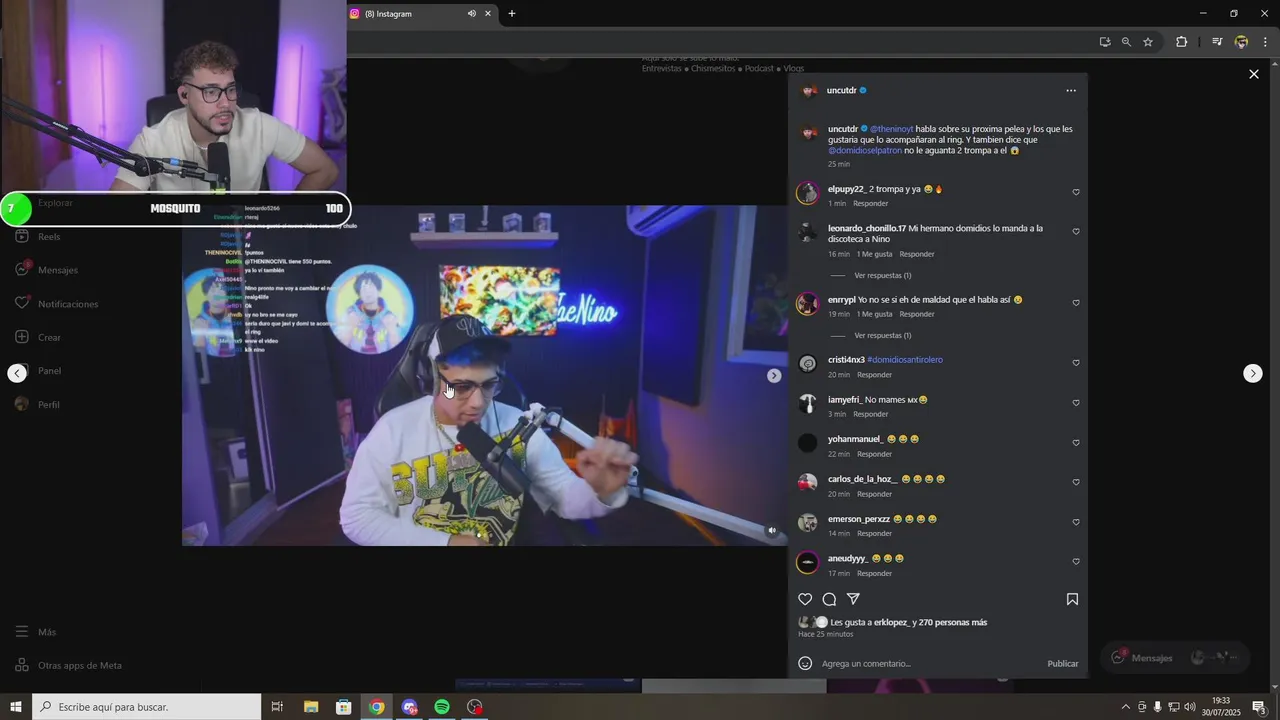
Task: Reply to iamyefri_ comment
Action: pyautogui.click(x=870, y=414)
